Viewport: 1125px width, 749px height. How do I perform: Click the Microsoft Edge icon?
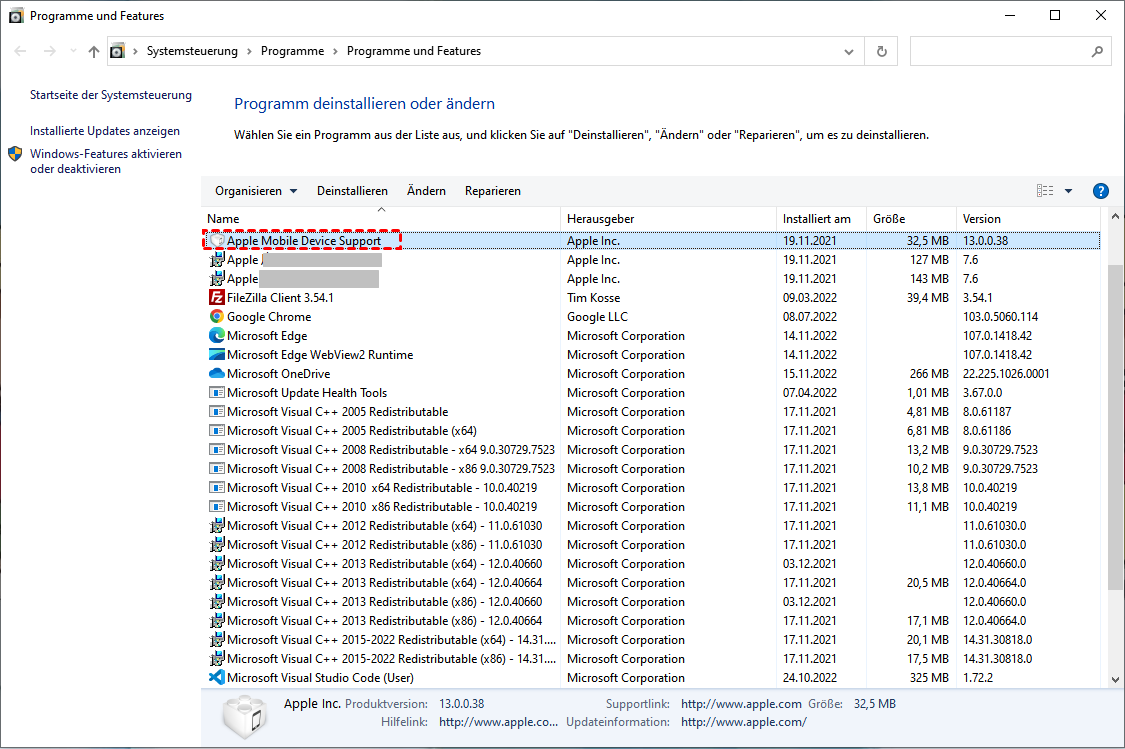[216, 336]
